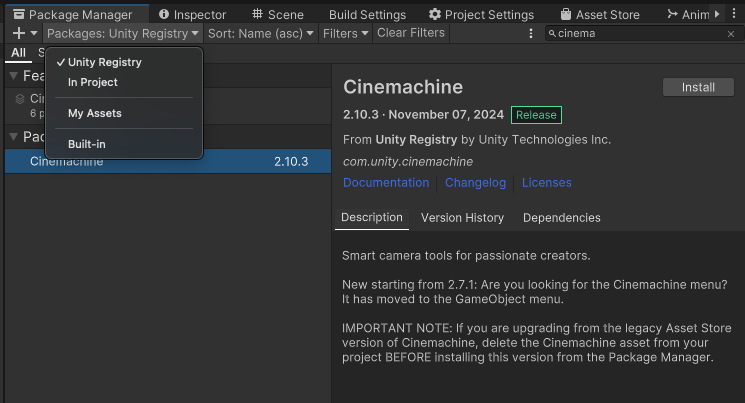This screenshot has height=403, width=745.
Task: Click the Install button
Action: [x=698, y=87]
